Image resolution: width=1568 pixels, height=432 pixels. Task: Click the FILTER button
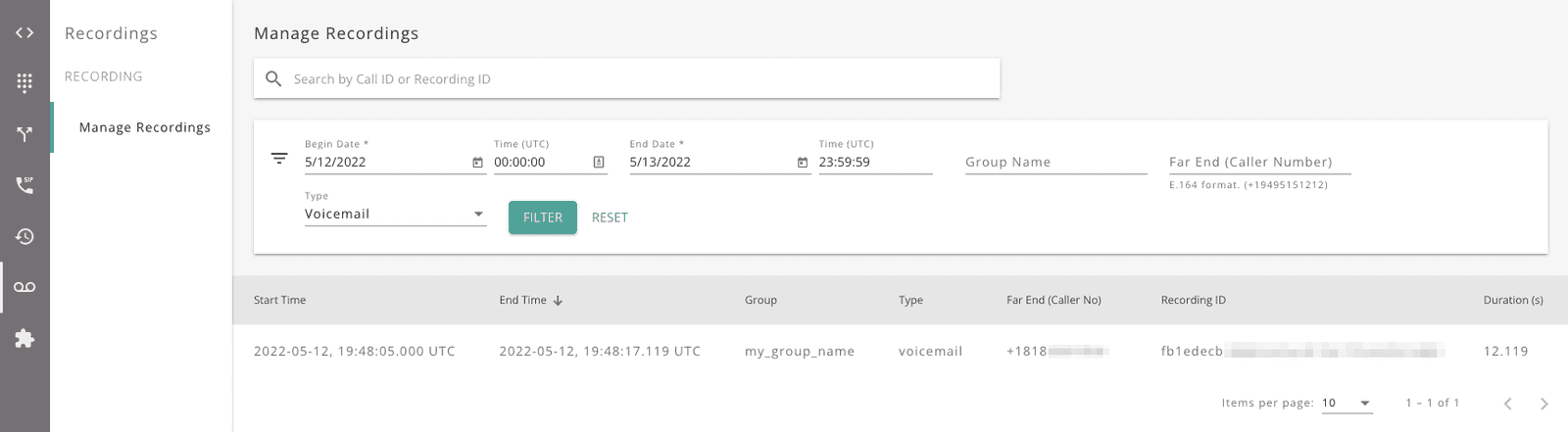[x=542, y=217]
